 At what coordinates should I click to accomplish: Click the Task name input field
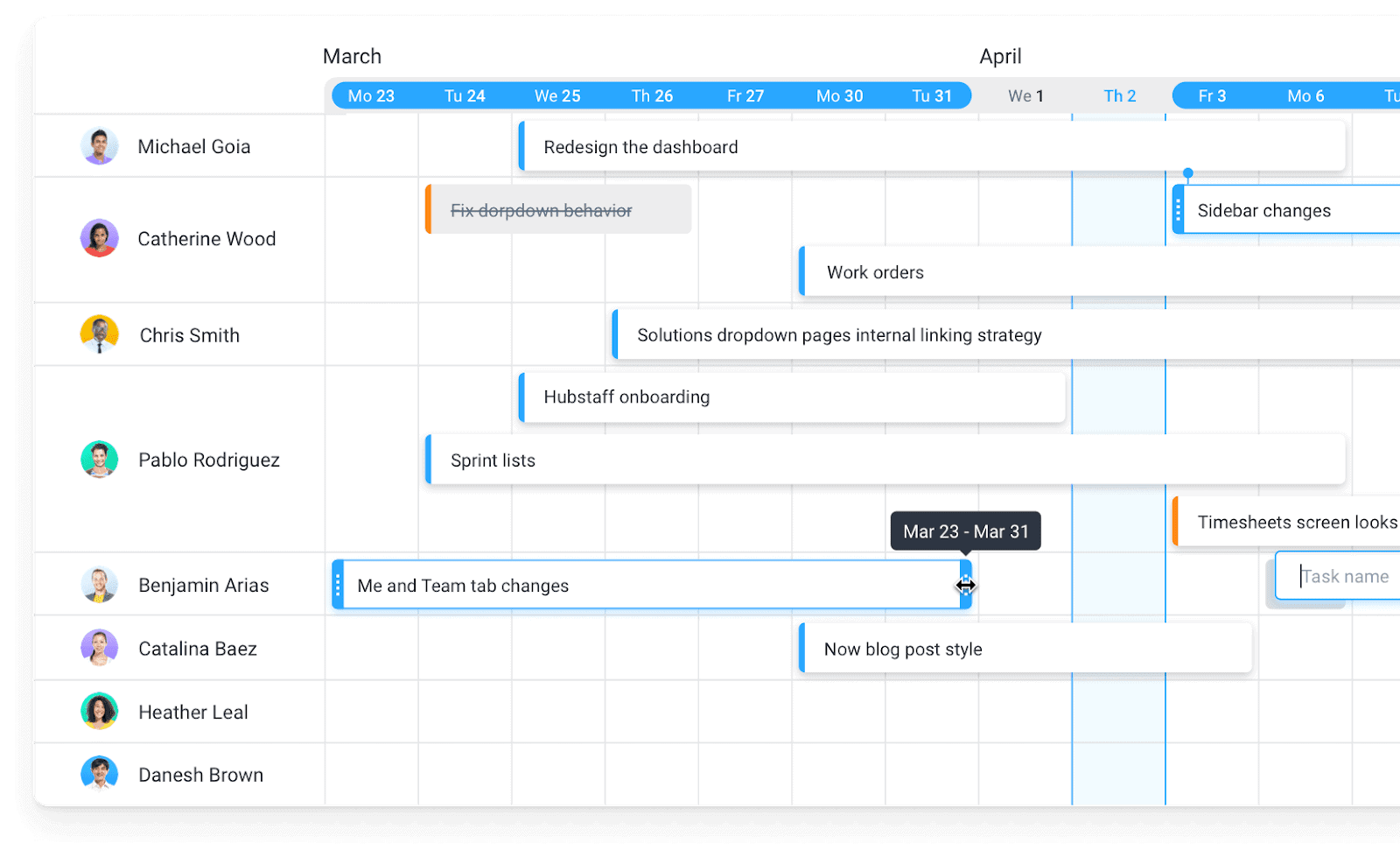pyautogui.click(x=1338, y=576)
